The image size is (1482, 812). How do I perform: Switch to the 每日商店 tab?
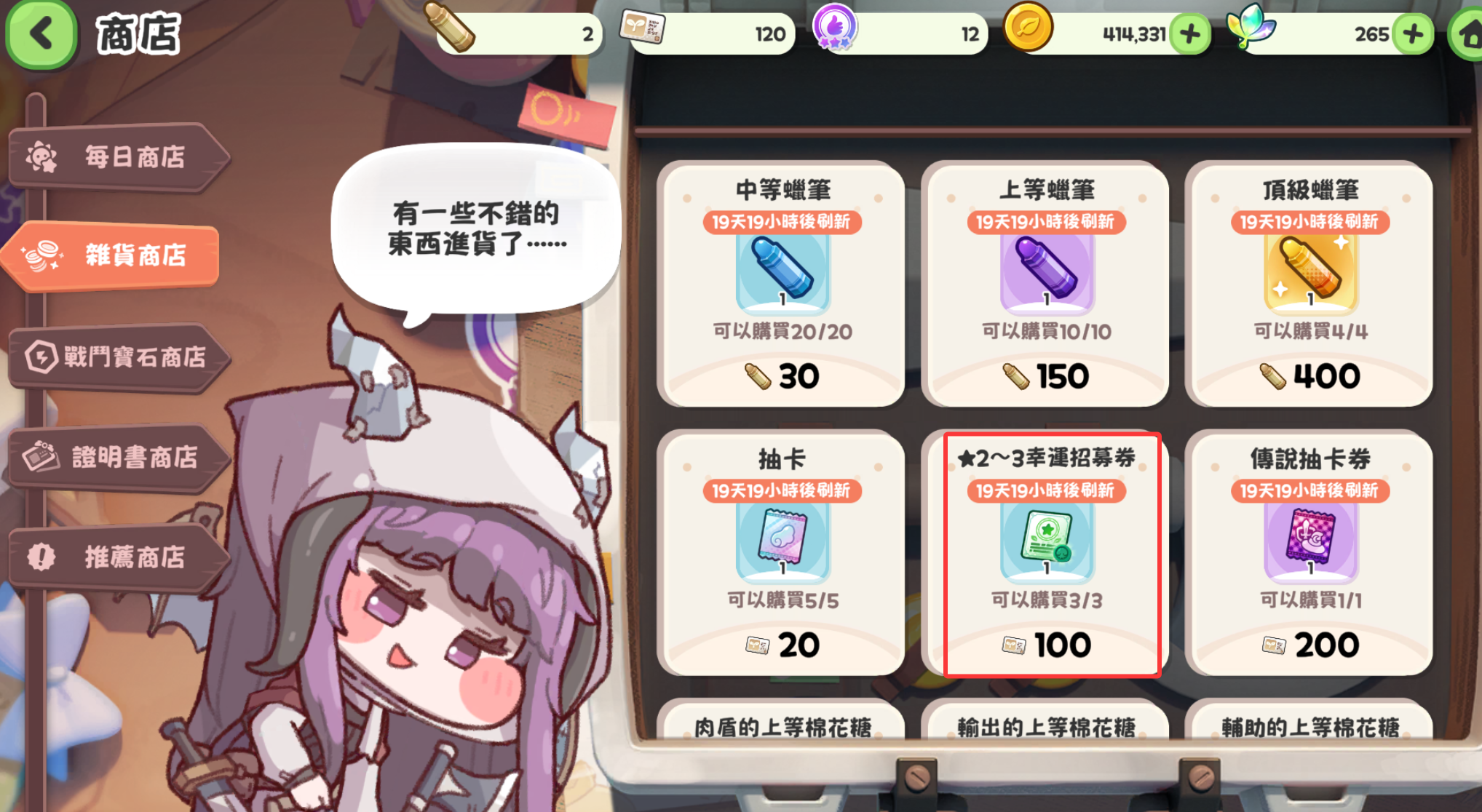point(119,157)
